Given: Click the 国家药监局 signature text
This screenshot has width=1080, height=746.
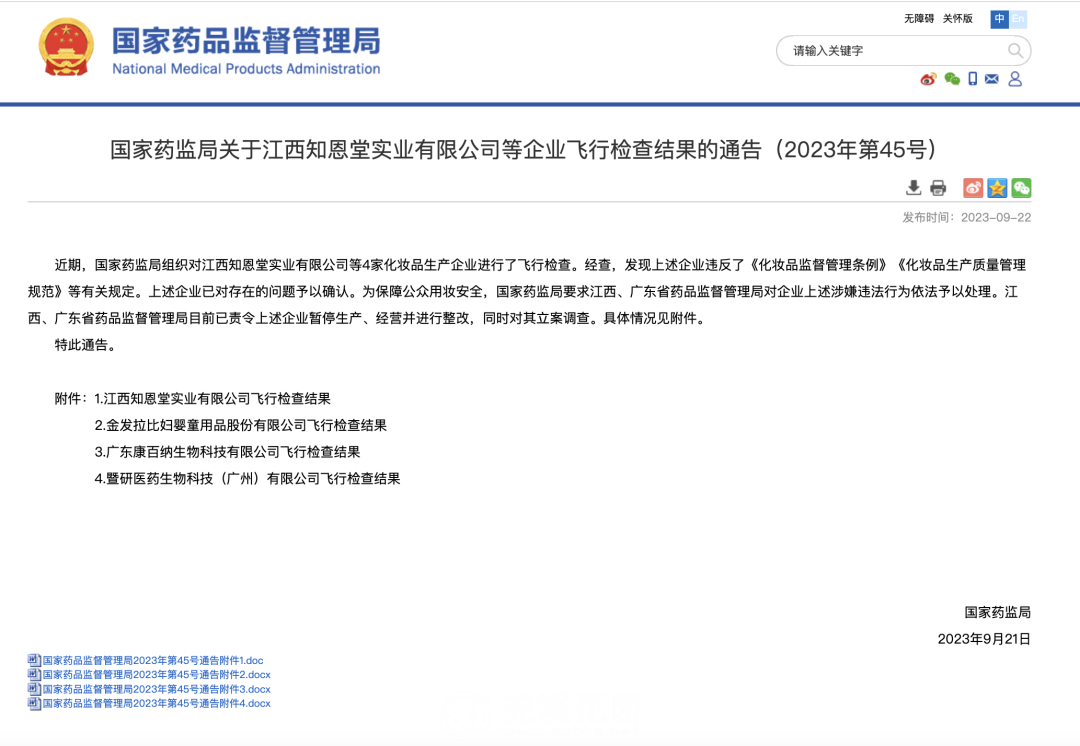Looking at the screenshot, I should tap(997, 612).
